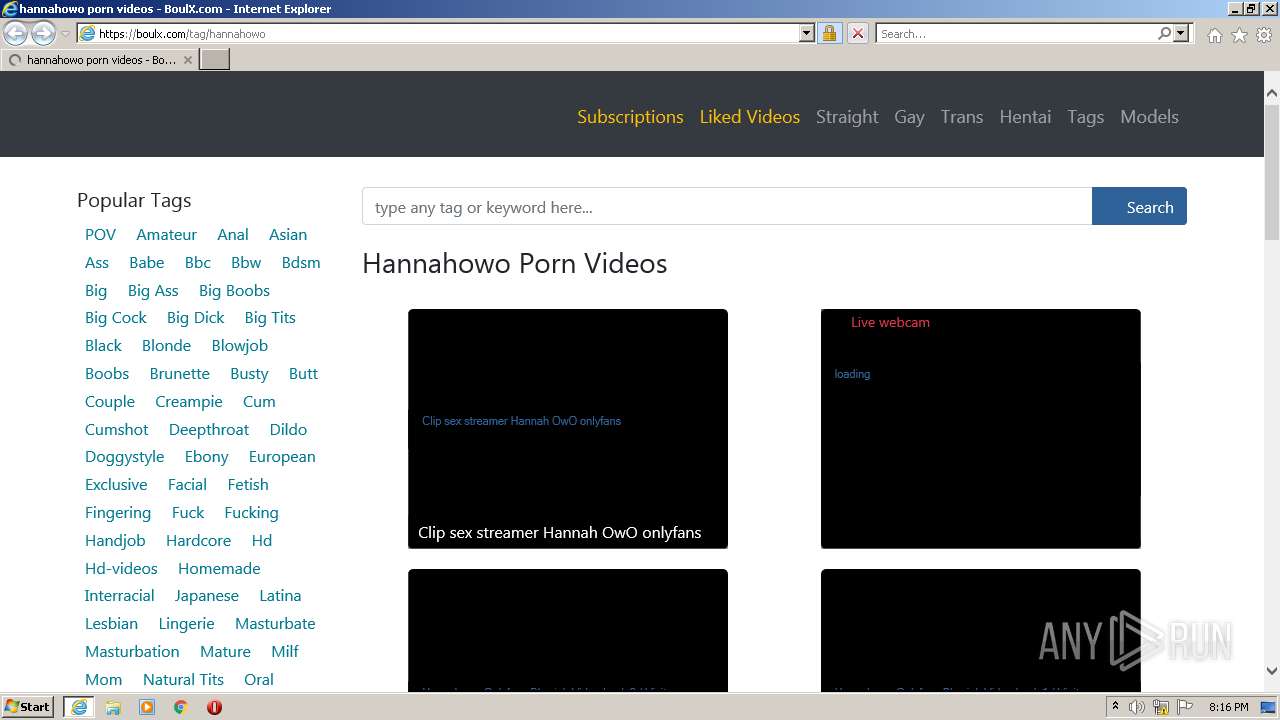The height and width of the screenshot is (720, 1280).
Task: Open the Homemade tag link
Action: click(x=219, y=568)
